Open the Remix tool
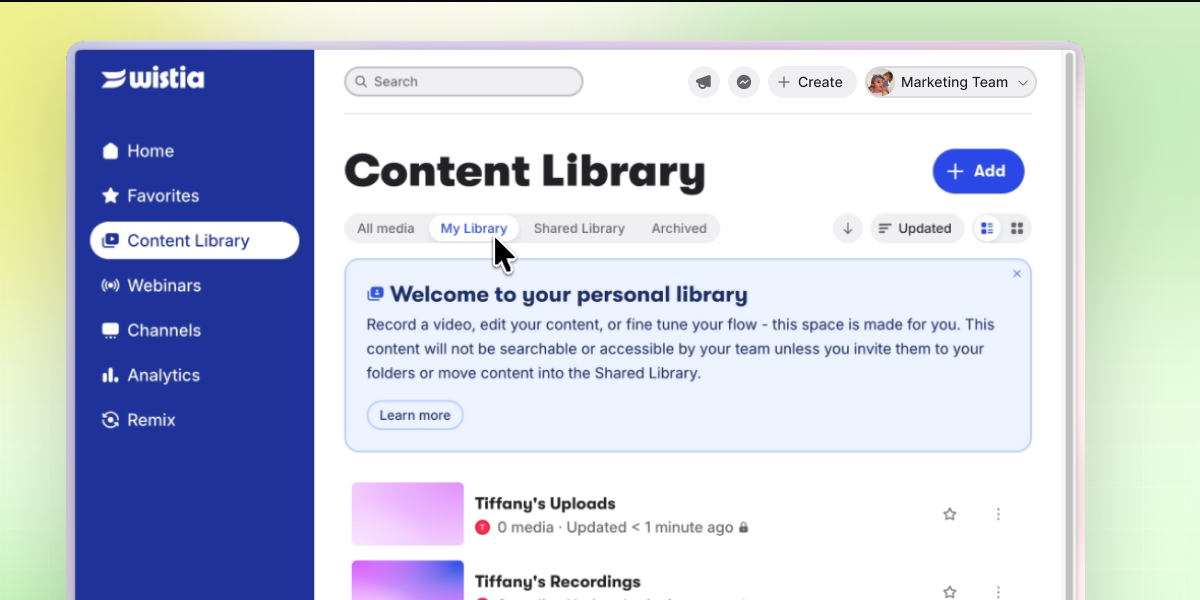1200x600 pixels. pyautogui.click(x=150, y=420)
